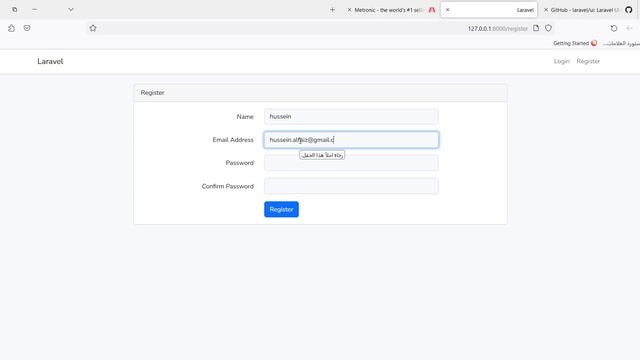Click the Save to Pocket icon
This screenshot has width=640, height=360.
27,28
